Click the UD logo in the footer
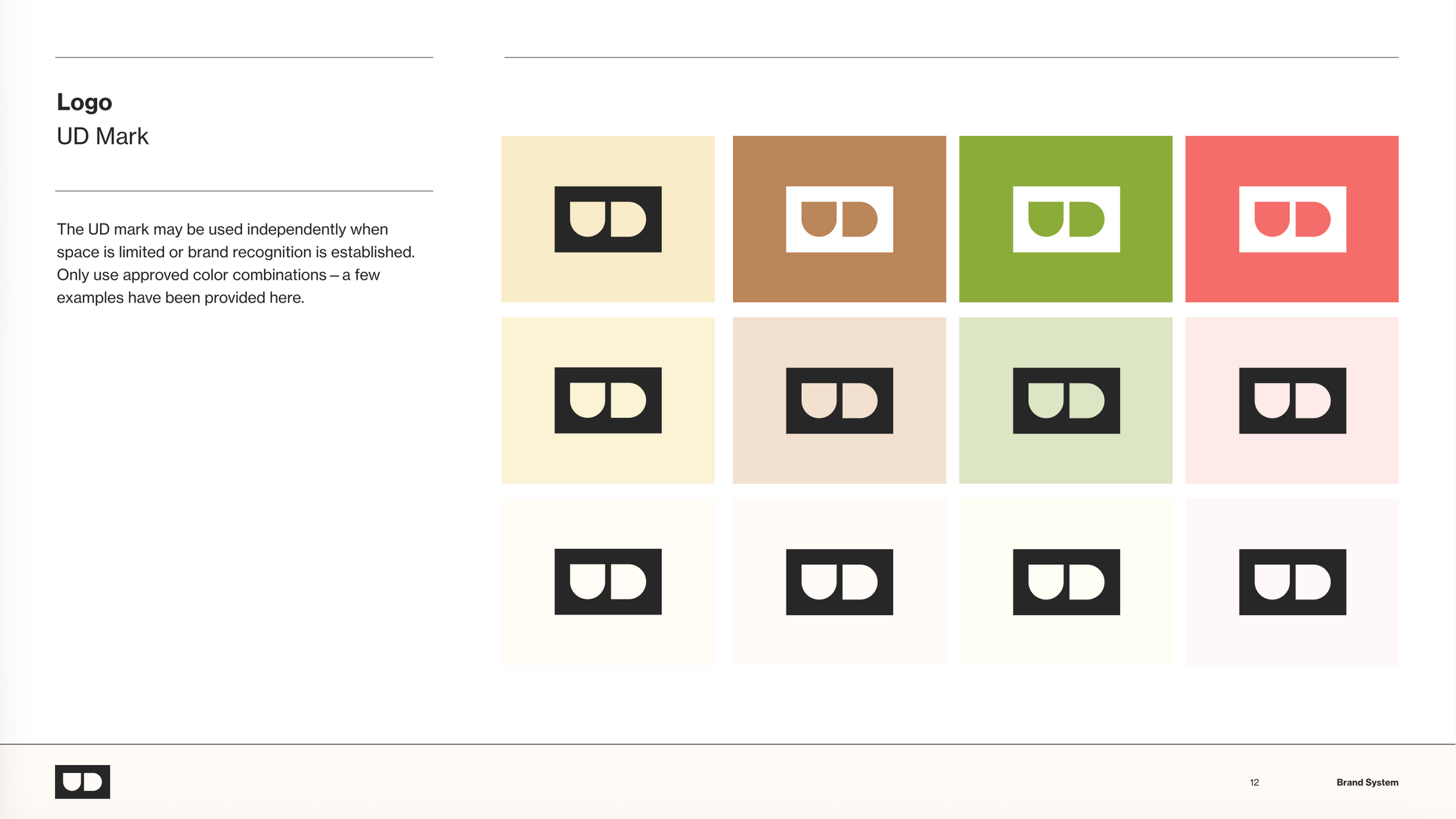The width and height of the screenshot is (1456, 819). [83, 781]
